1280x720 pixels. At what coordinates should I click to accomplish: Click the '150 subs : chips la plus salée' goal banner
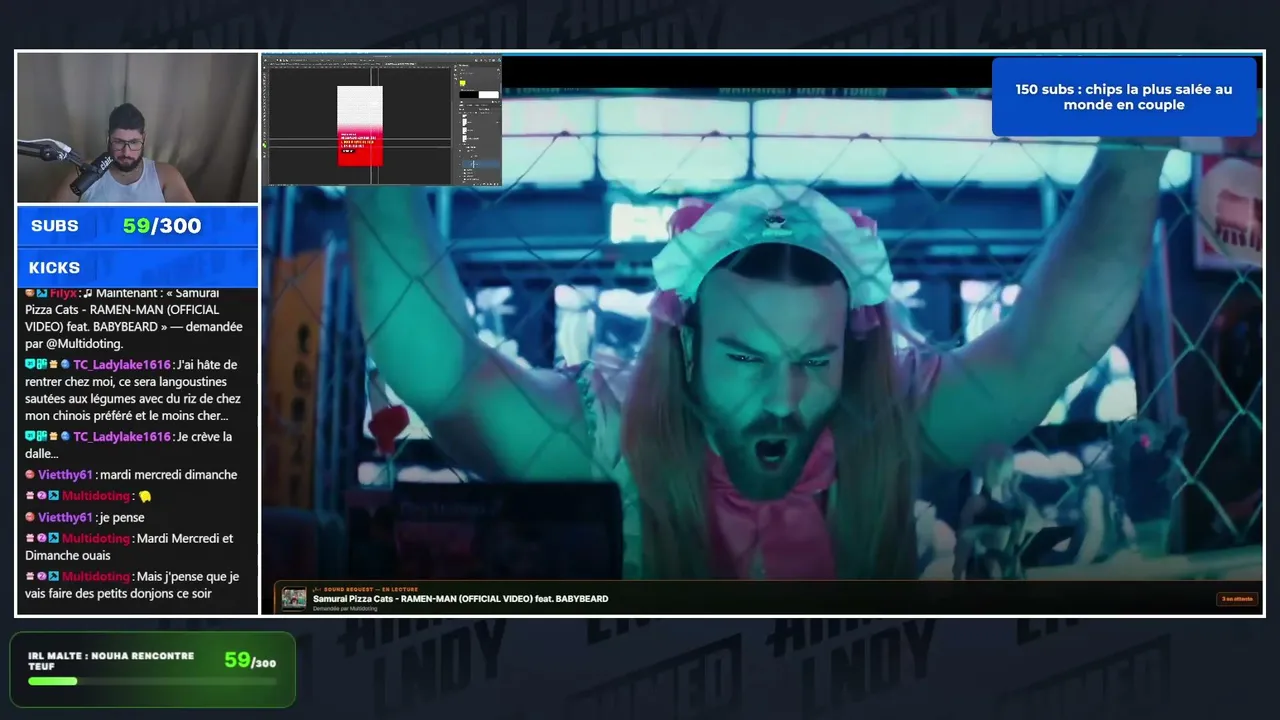tap(1124, 97)
